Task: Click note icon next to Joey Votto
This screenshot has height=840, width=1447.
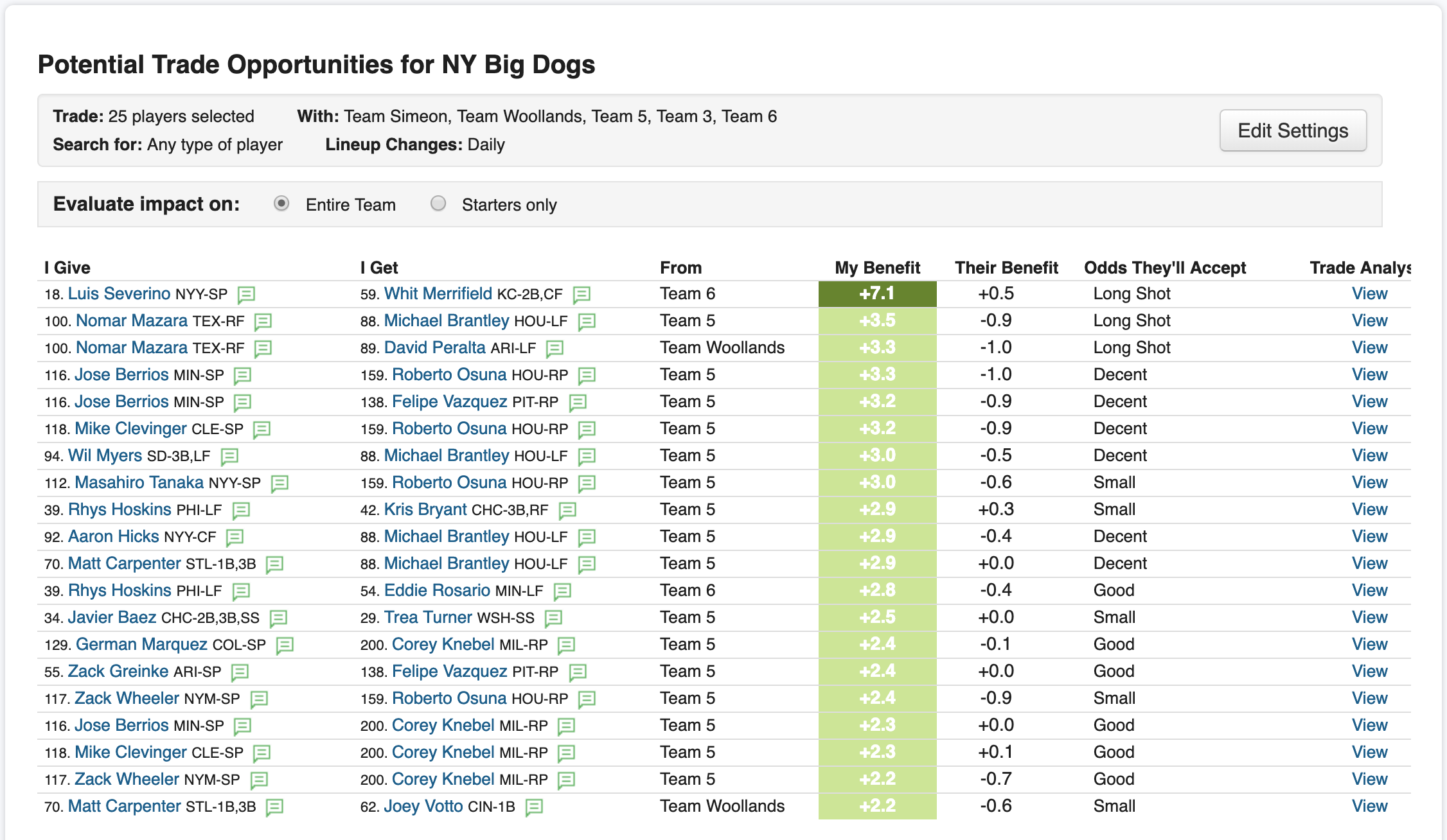Action: pos(534,807)
